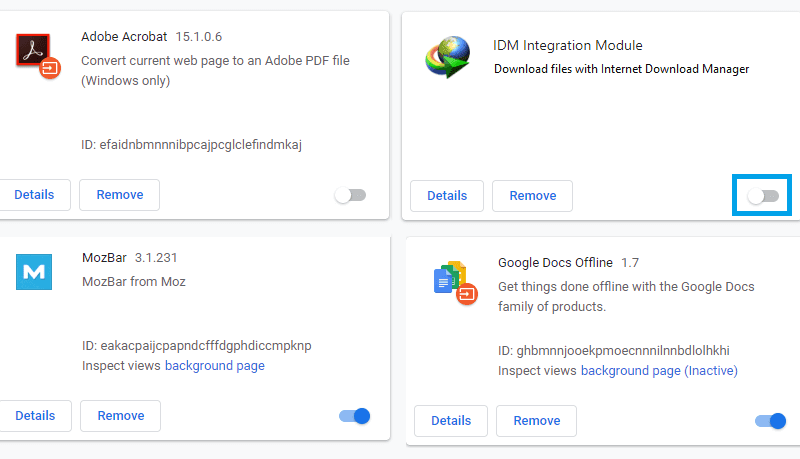
Task: Open Details for IDM Integration Module
Action: 447,196
